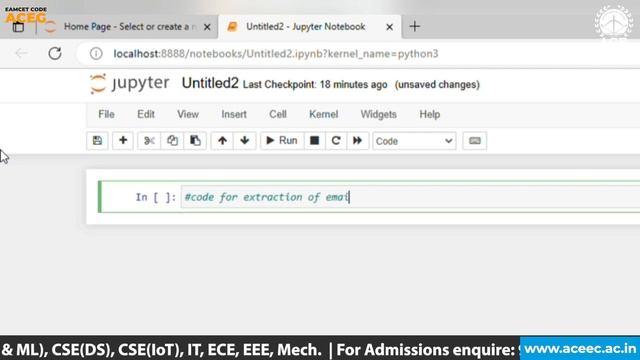Close the Home Page tab
Screen dimensions: 640x360
207,27
